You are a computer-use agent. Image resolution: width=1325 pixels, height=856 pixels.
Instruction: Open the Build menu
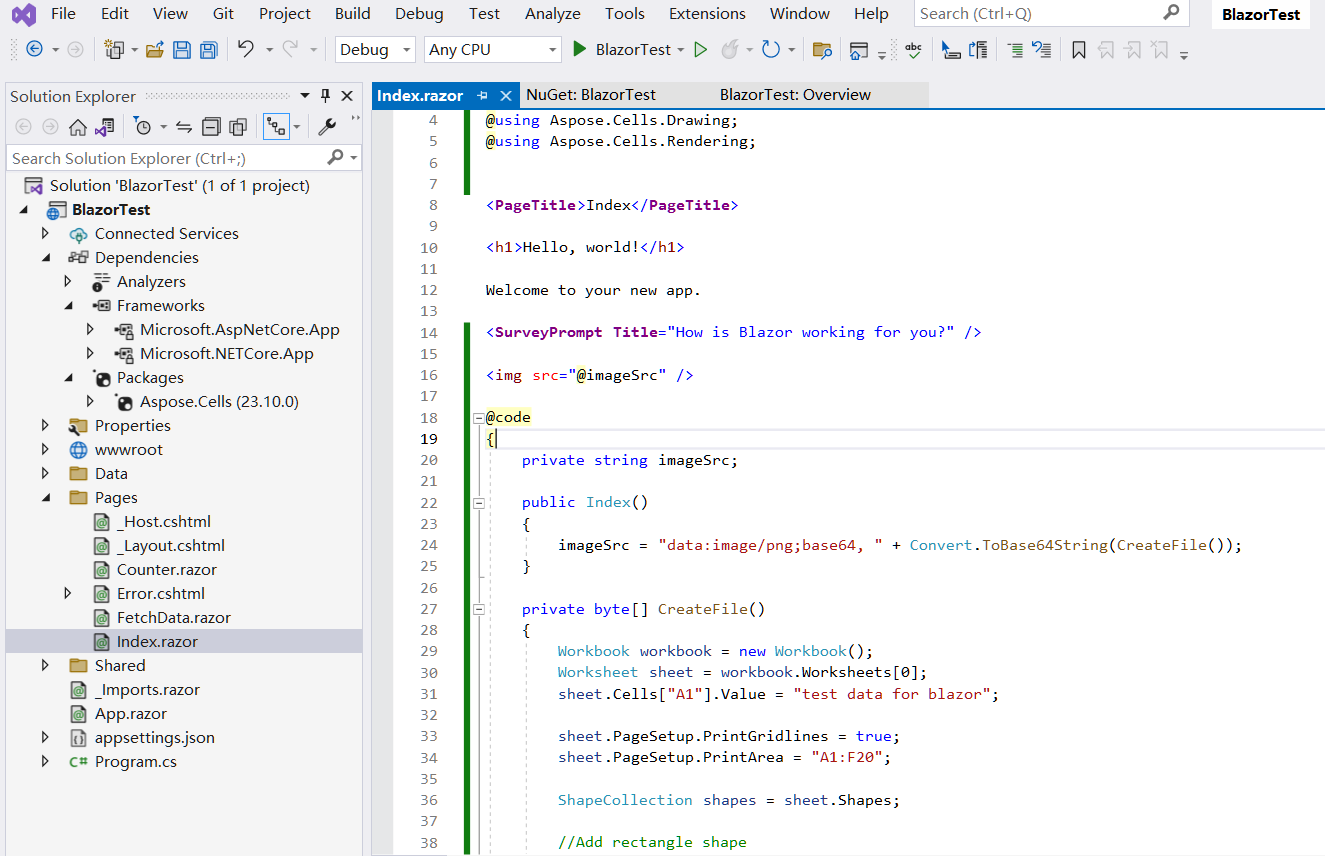[352, 14]
